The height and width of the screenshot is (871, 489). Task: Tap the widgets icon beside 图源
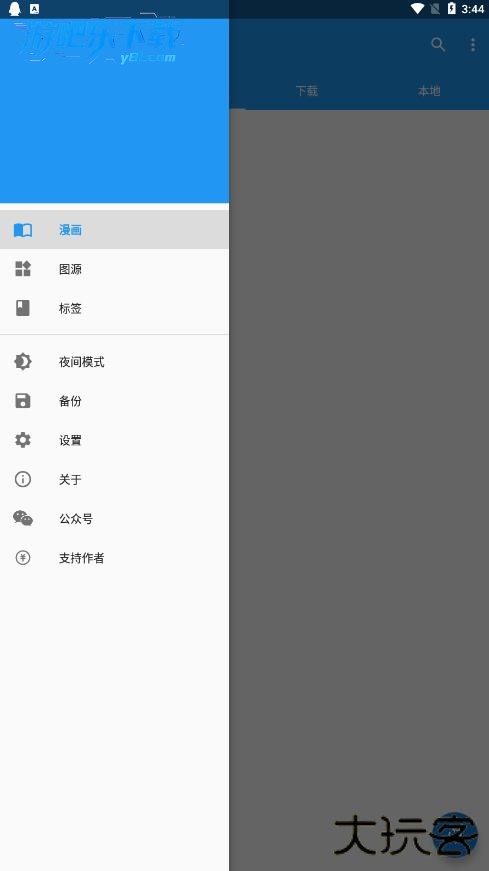click(23, 269)
